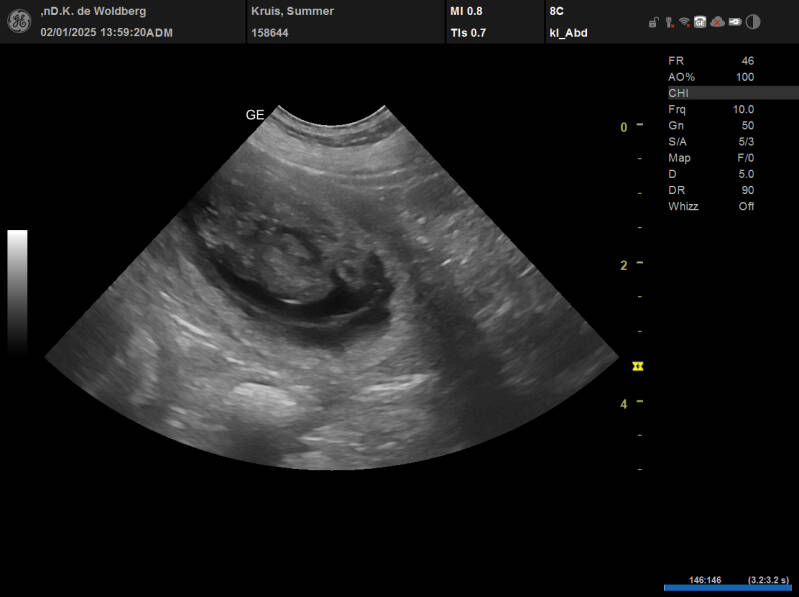Click the blue cine loop progress bar
Image resolution: width=799 pixels, height=597 pixels.
[728, 588]
